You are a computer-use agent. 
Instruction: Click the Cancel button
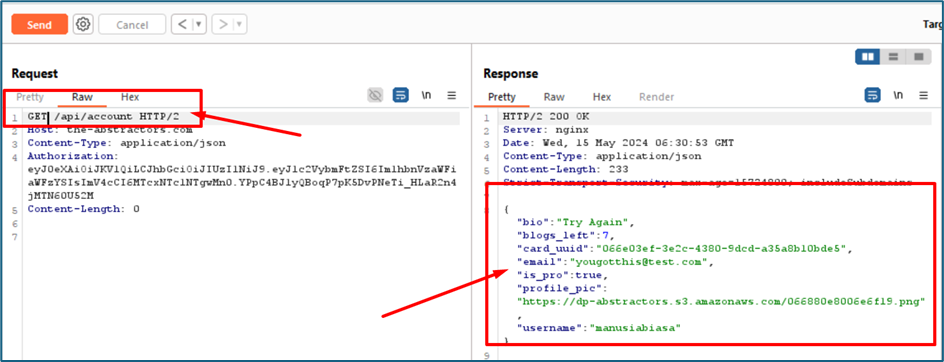(132, 25)
